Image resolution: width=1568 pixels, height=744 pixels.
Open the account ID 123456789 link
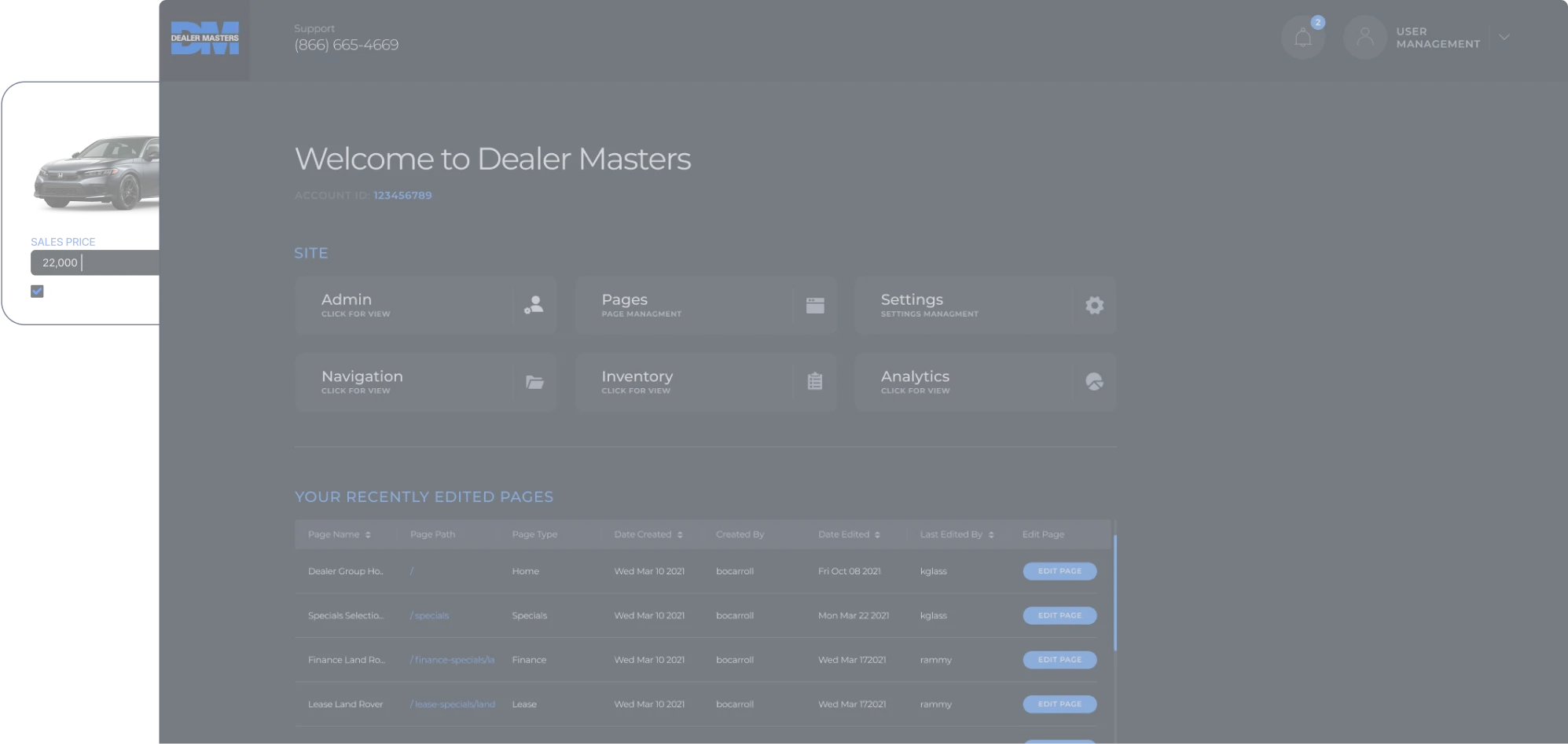402,196
